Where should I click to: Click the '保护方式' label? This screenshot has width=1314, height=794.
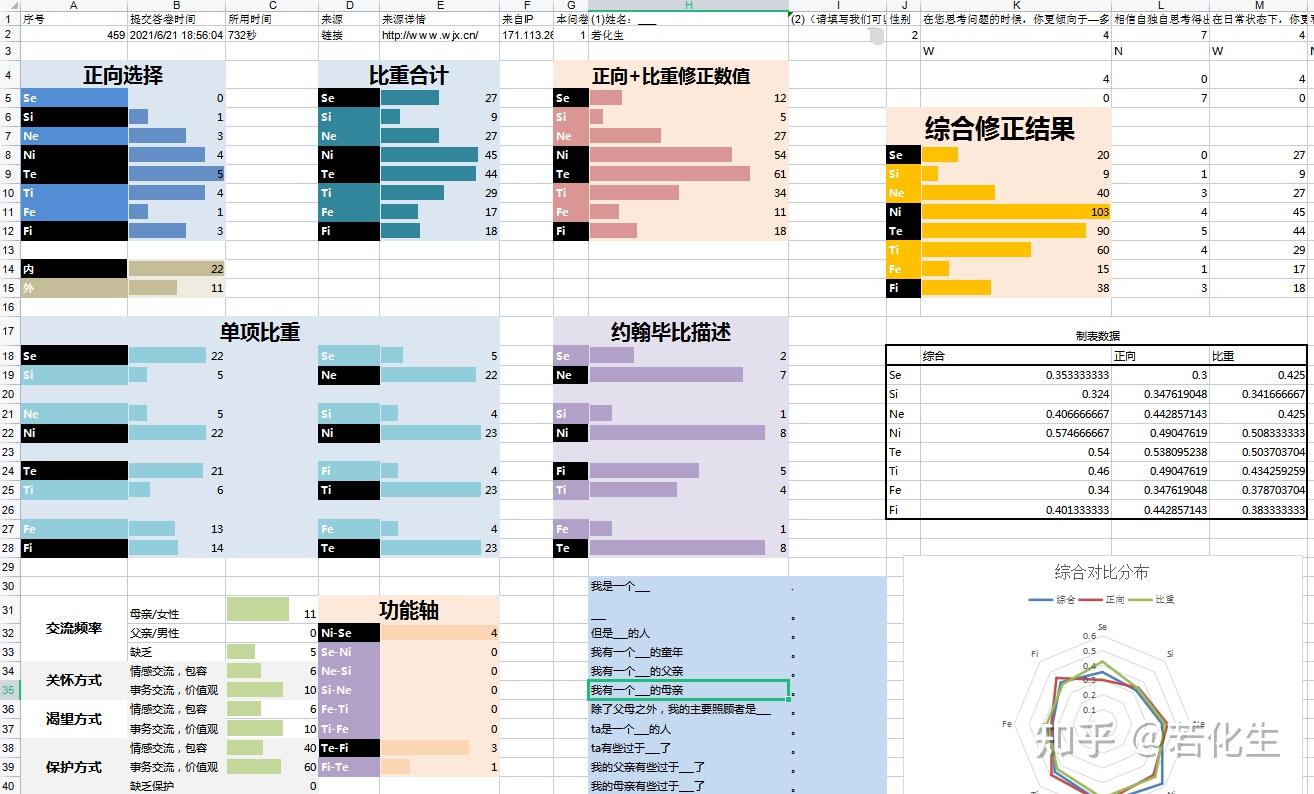[x=74, y=766]
